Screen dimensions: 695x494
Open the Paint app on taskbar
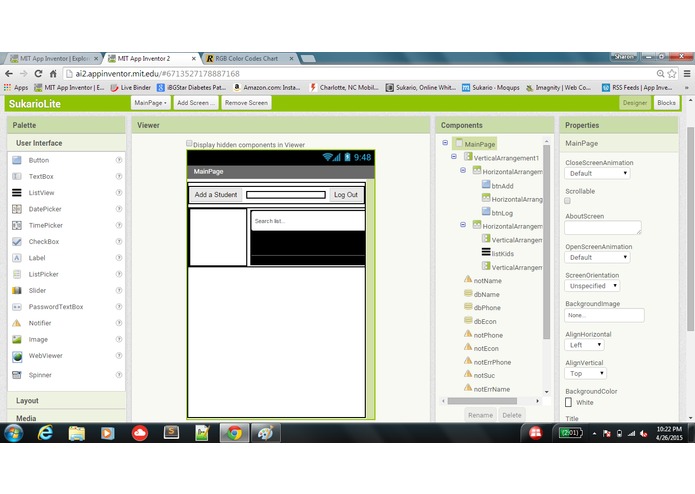coord(266,433)
